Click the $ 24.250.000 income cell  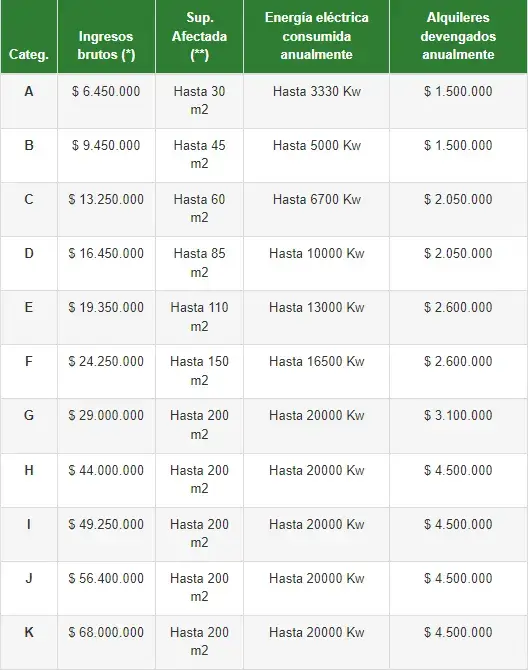pos(106,361)
